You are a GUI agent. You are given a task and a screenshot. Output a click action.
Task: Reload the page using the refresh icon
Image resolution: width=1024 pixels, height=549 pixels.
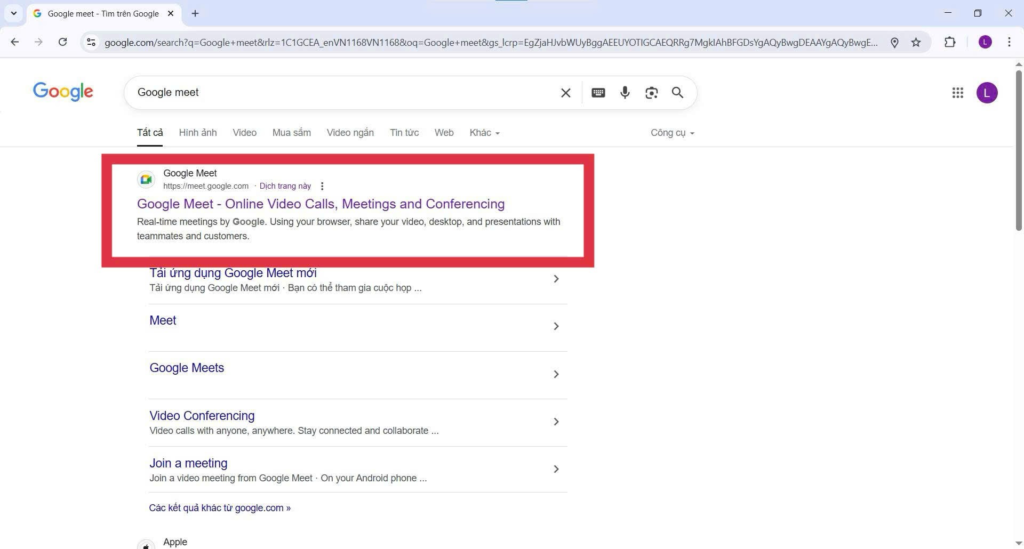click(63, 42)
